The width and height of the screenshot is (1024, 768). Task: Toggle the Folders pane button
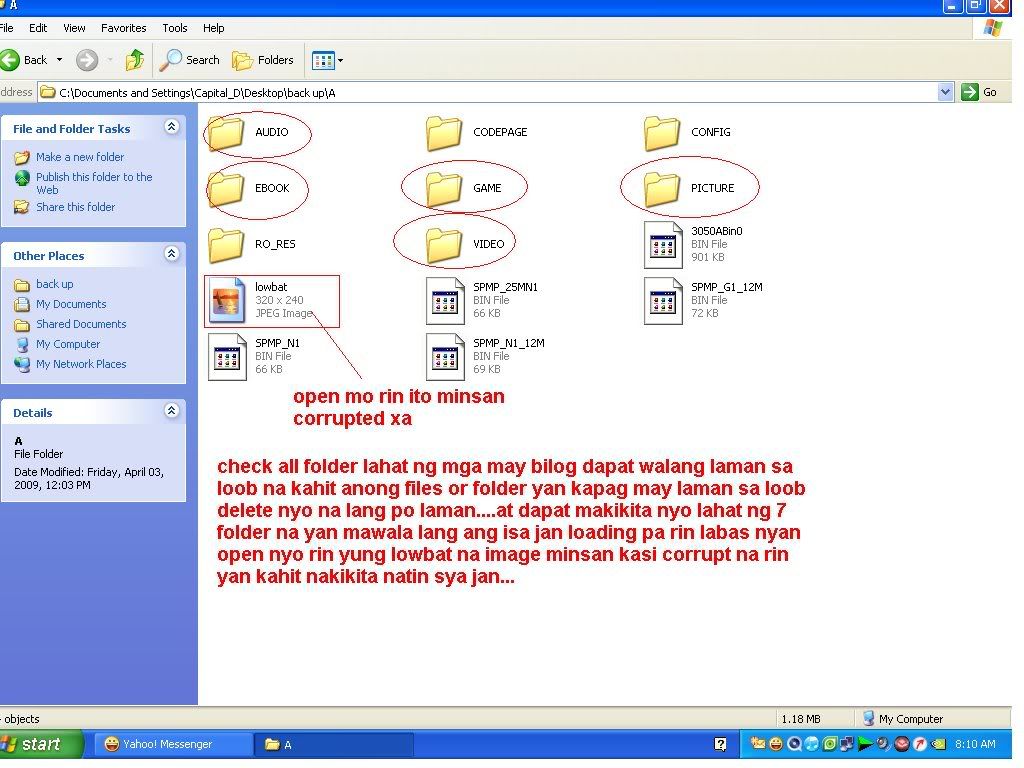263,61
